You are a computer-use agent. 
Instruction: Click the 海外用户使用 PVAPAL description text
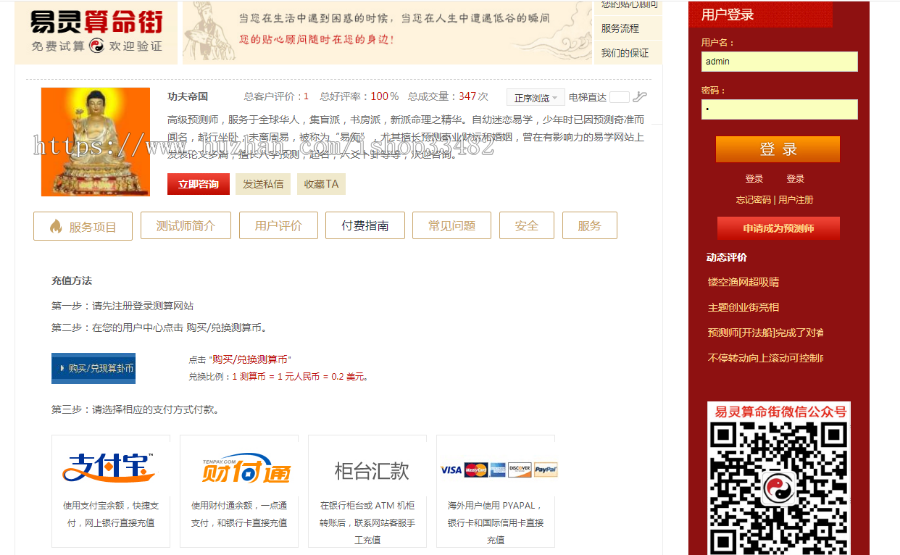pyautogui.click(x=496, y=522)
